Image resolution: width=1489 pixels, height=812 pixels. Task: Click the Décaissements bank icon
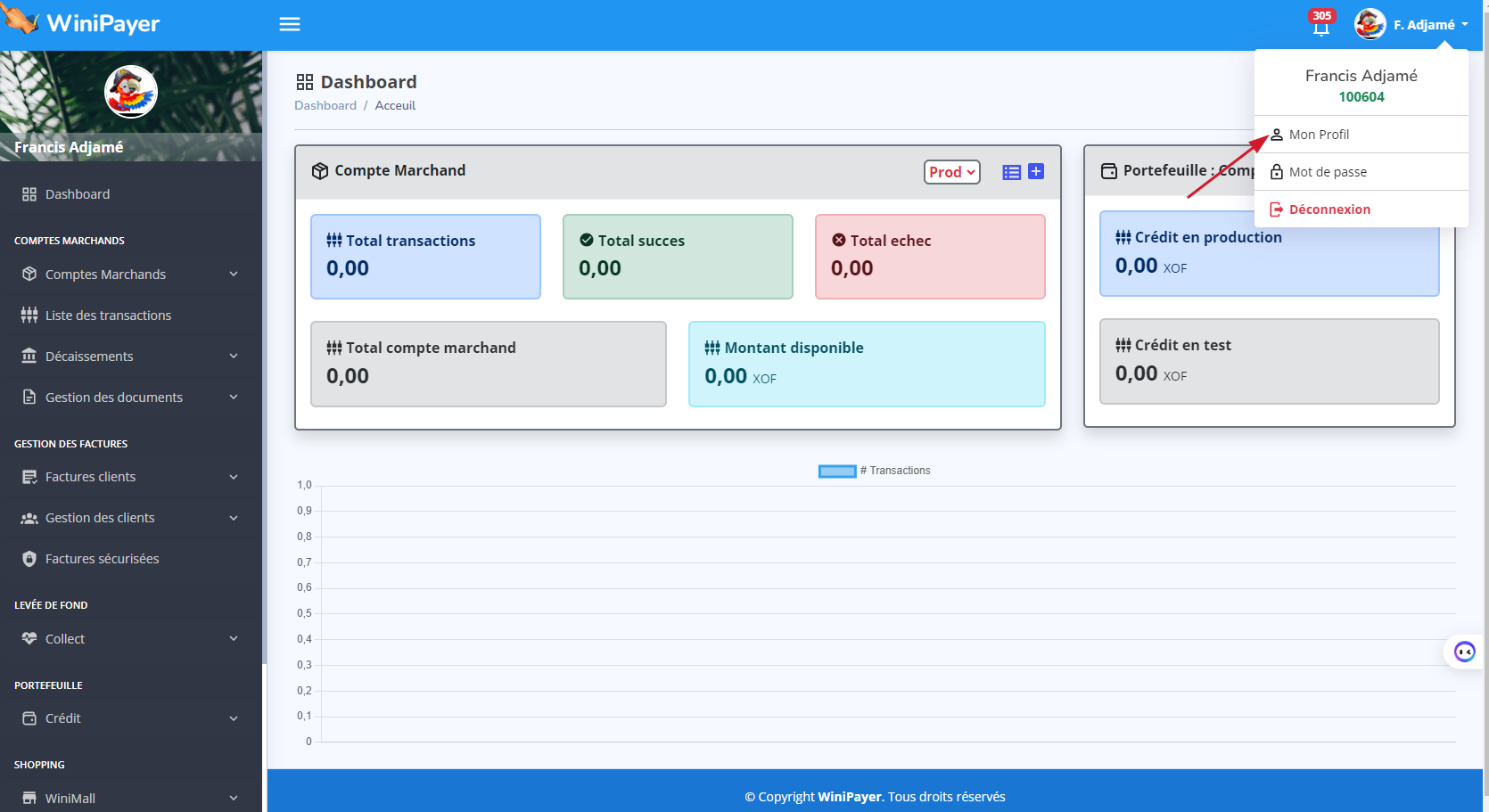(x=29, y=356)
